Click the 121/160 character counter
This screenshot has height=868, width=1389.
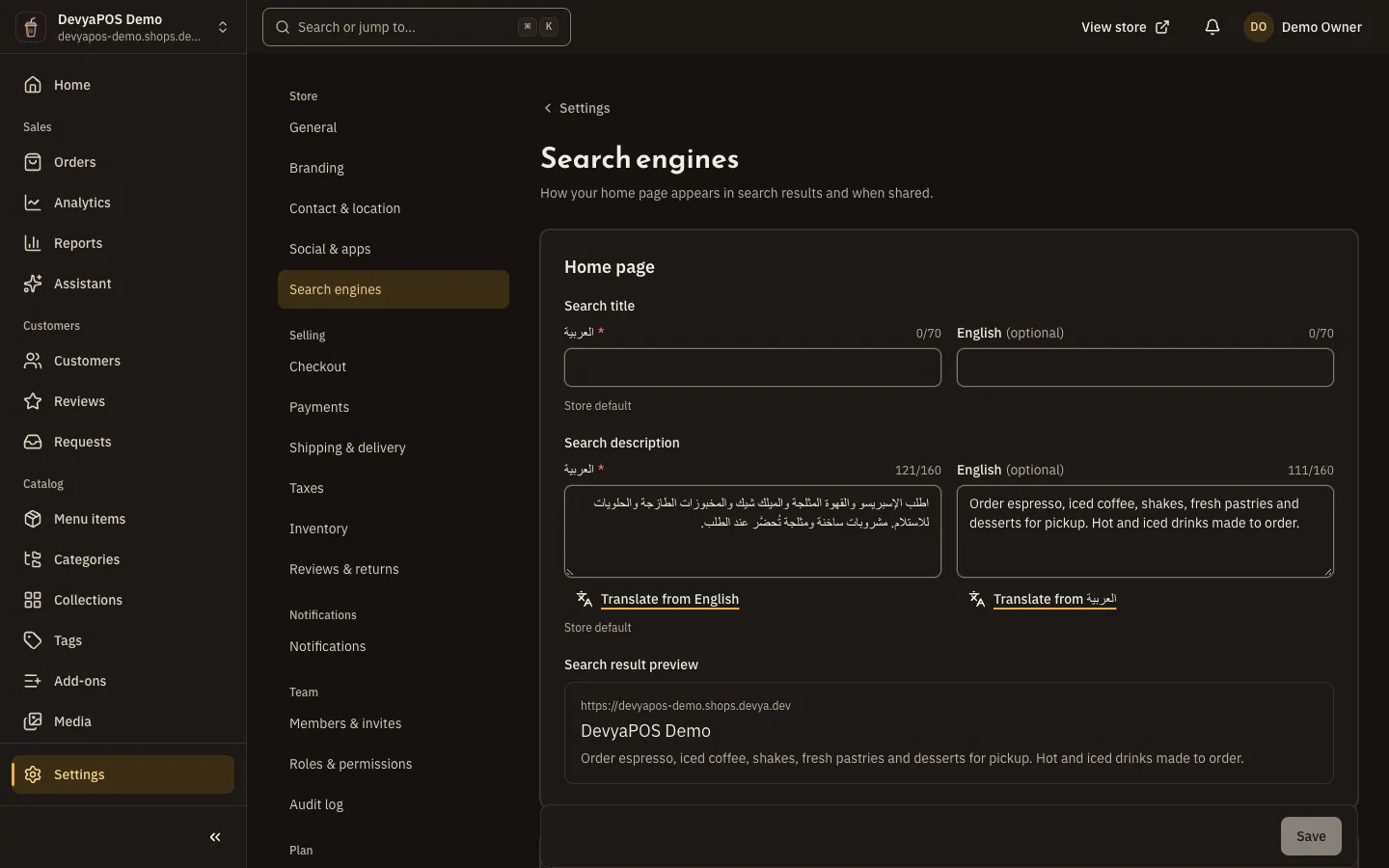tap(917, 471)
